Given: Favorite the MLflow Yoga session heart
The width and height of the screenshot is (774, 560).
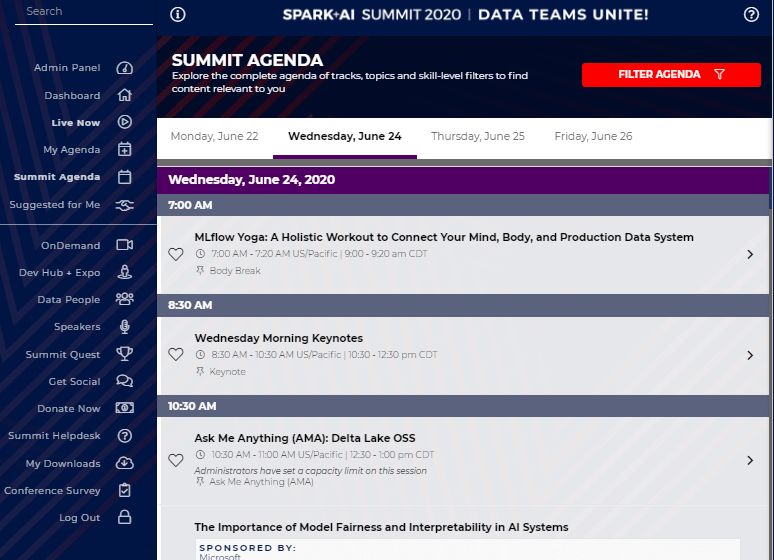Looking at the screenshot, I should click(x=176, y=255).
